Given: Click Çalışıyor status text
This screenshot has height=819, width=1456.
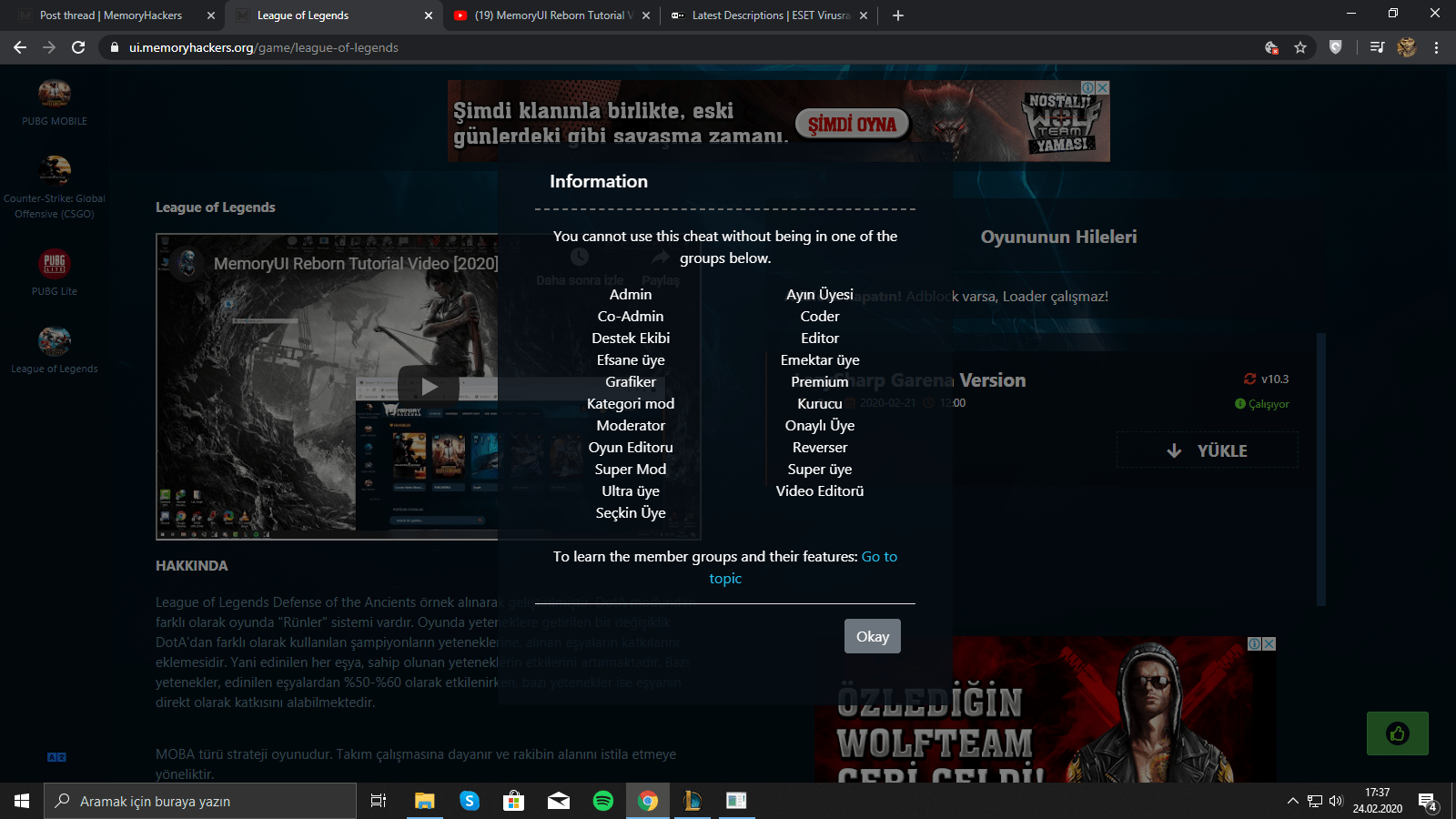Looking at the screenshot, I should point(1269,404).
